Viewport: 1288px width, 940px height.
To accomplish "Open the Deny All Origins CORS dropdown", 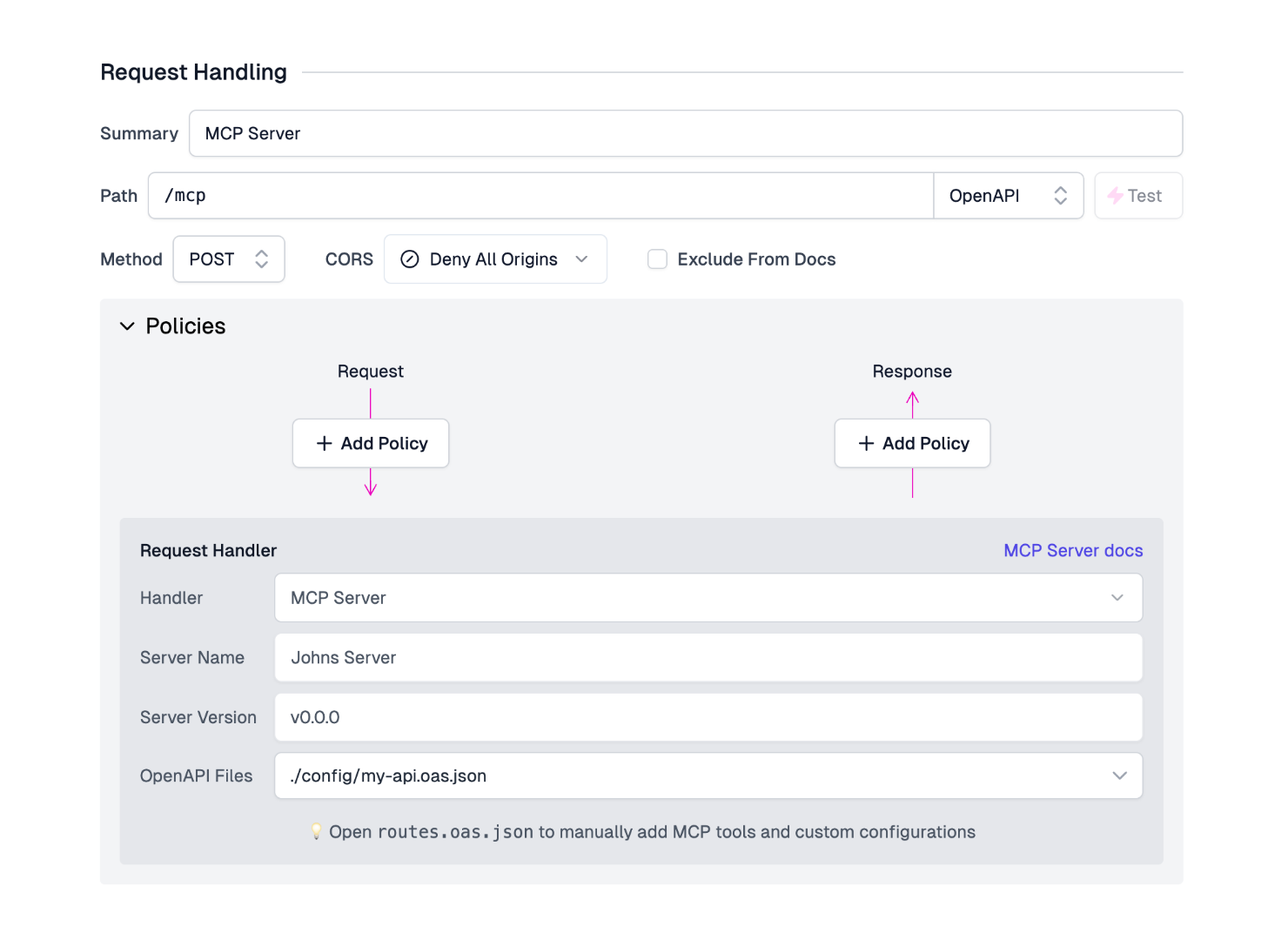I will click(495, 259).
